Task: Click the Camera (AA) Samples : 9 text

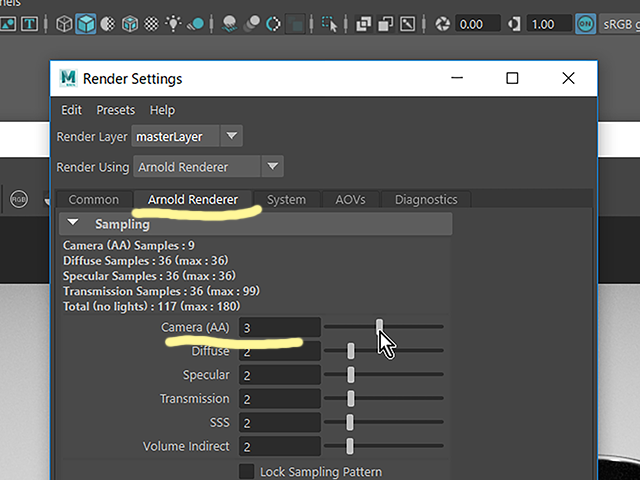Action: tap(129, 245)
